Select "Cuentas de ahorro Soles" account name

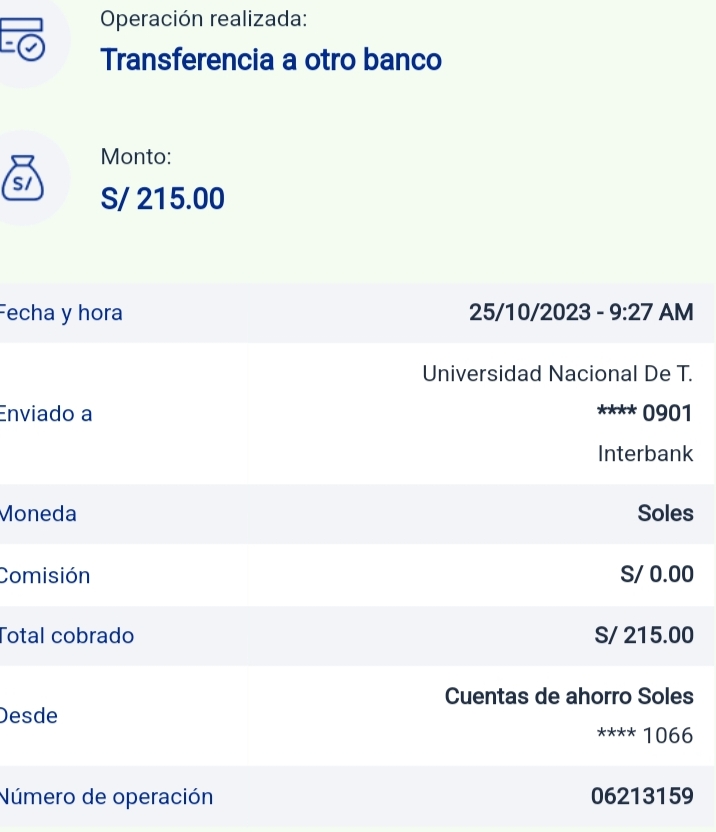pos(568,696)
